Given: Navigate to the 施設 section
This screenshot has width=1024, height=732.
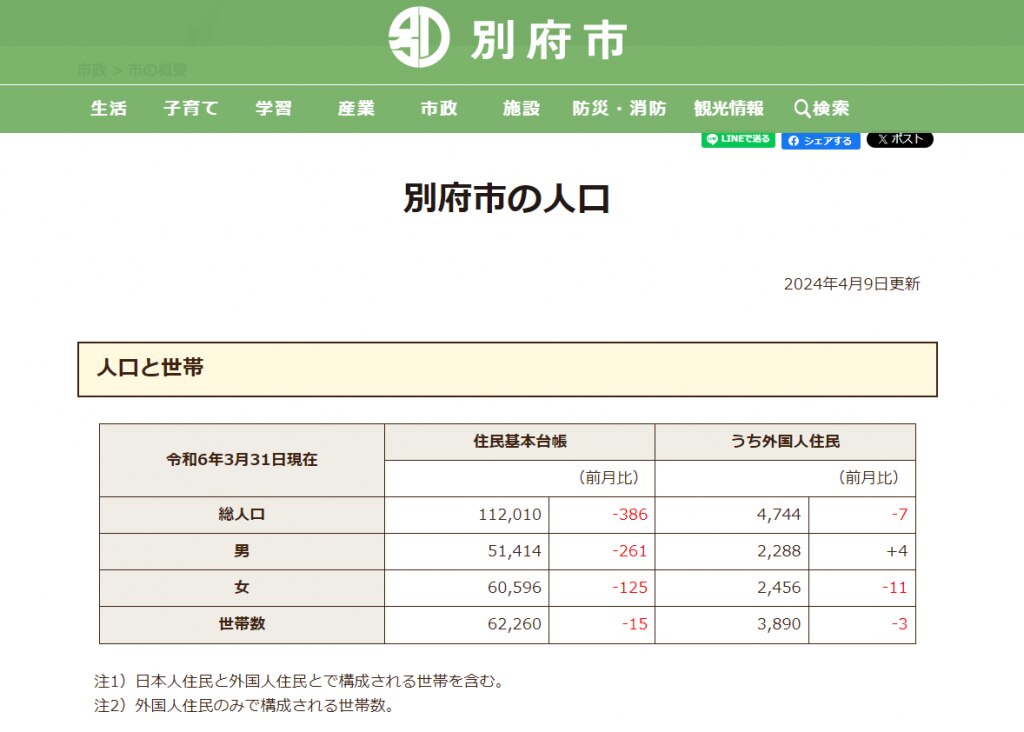Looking at the screenshot, I should [521, 109].
